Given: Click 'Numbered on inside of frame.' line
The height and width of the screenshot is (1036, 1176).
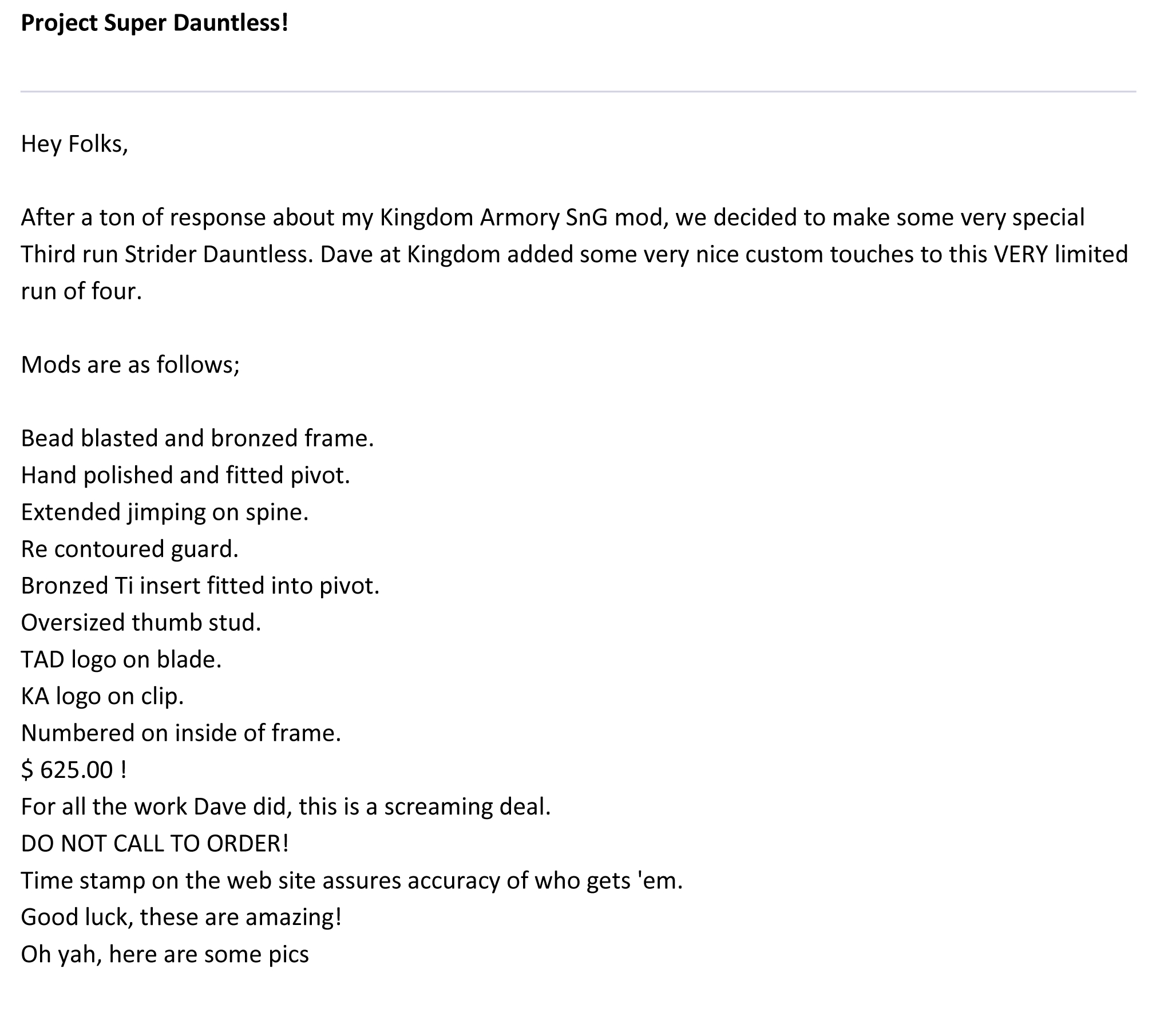Looking at the screenshot, I should pos(181,733).
